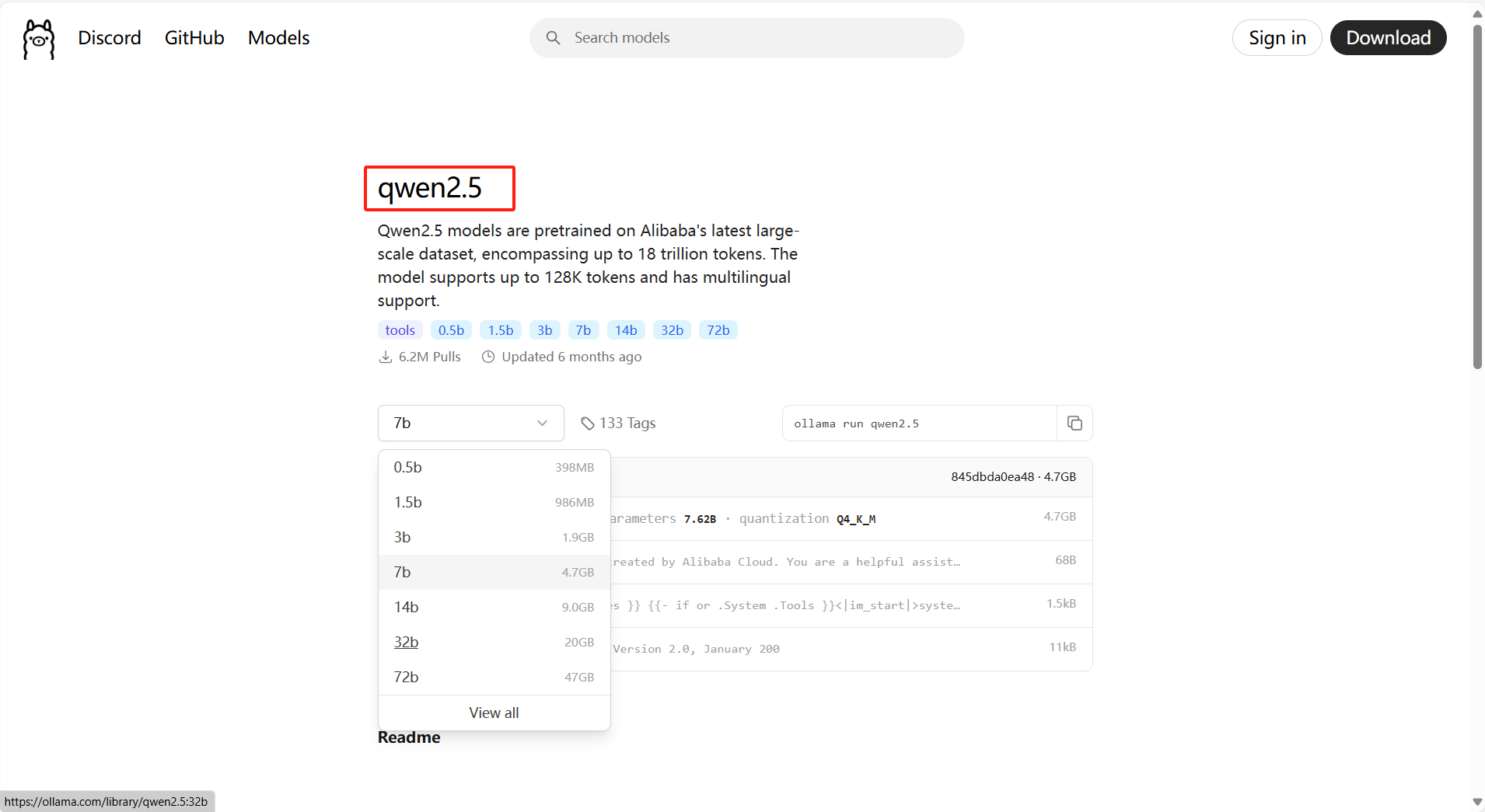Go to the Models page
The height and width of the screenshot is (812, 1485).
coord(278,38)
